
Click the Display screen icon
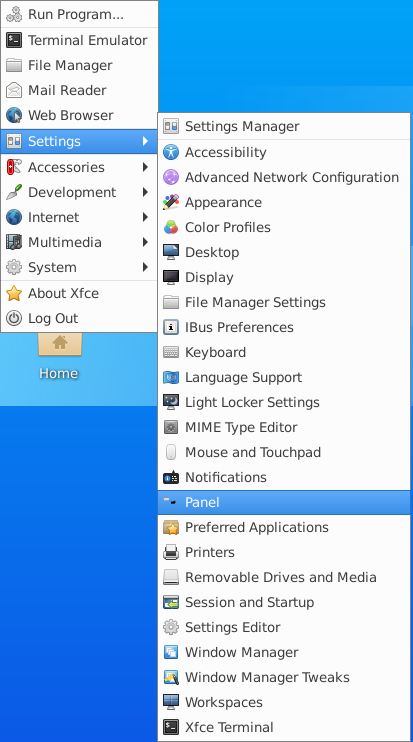171,277
